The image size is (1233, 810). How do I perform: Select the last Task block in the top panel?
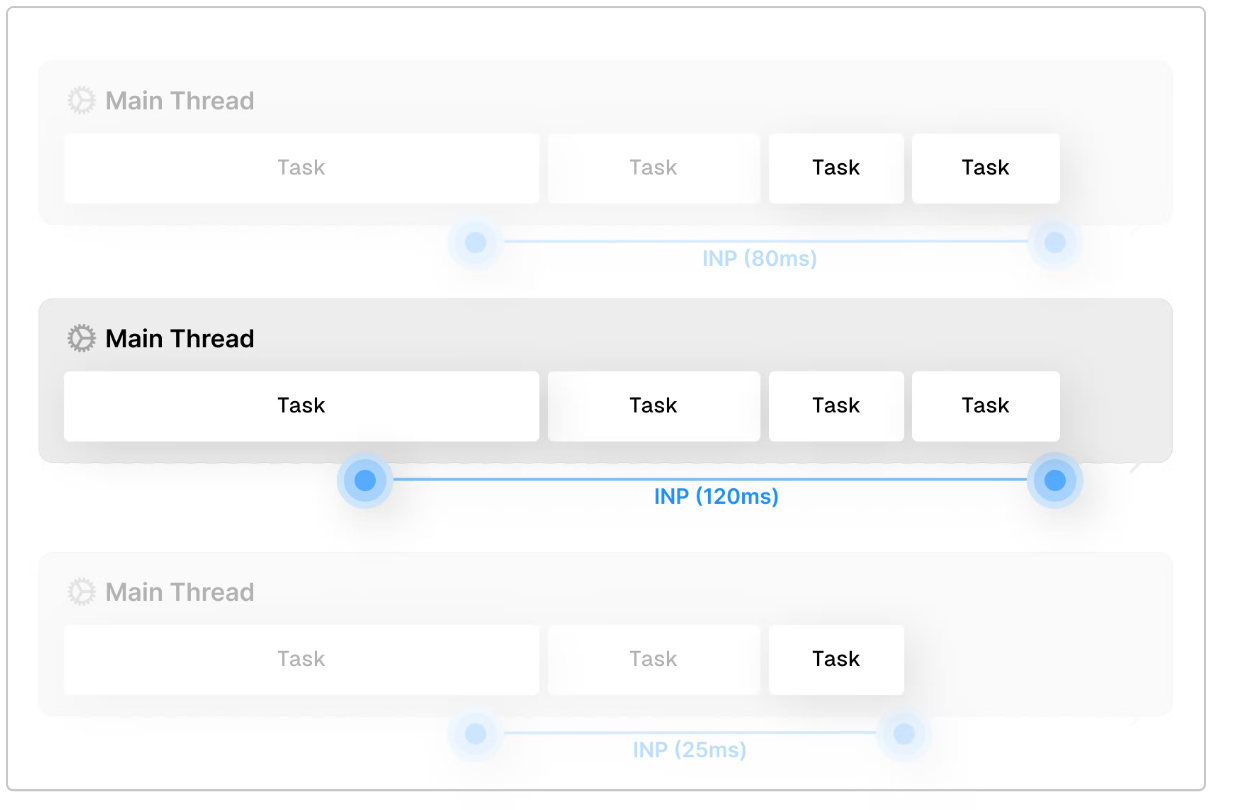(x=985, y=168)
